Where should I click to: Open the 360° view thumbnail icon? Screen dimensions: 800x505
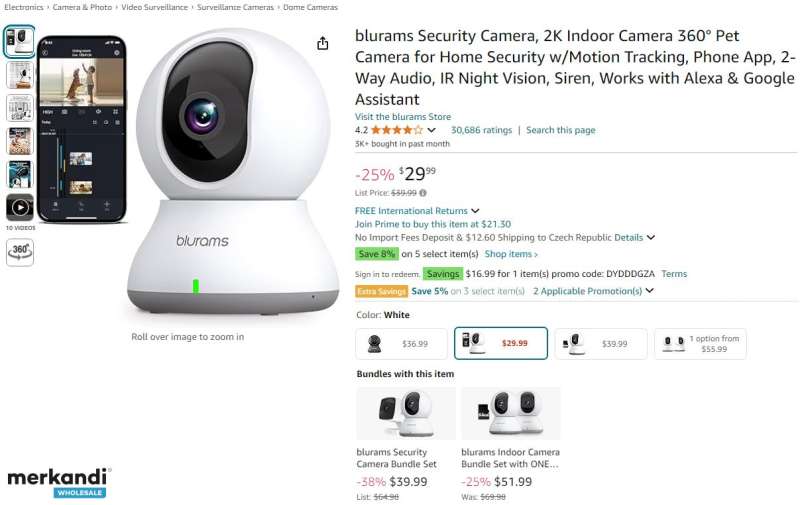(x=20, y=252)
